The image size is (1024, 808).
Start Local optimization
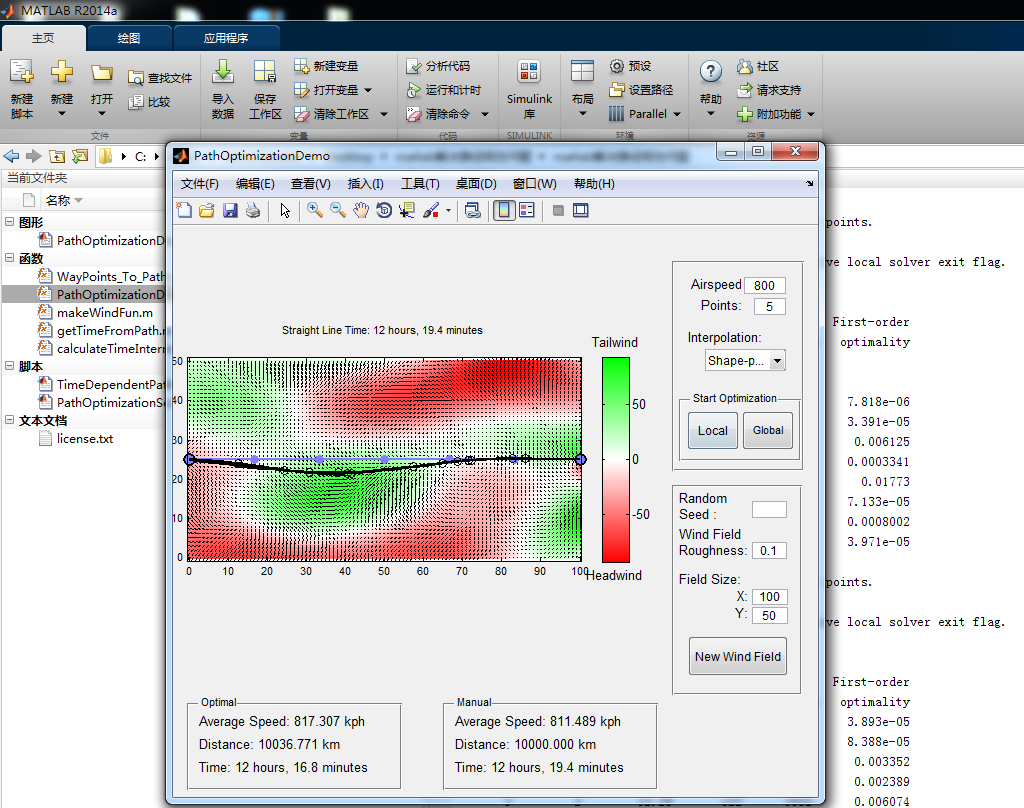pyautogui.click(x=712, y=430)
